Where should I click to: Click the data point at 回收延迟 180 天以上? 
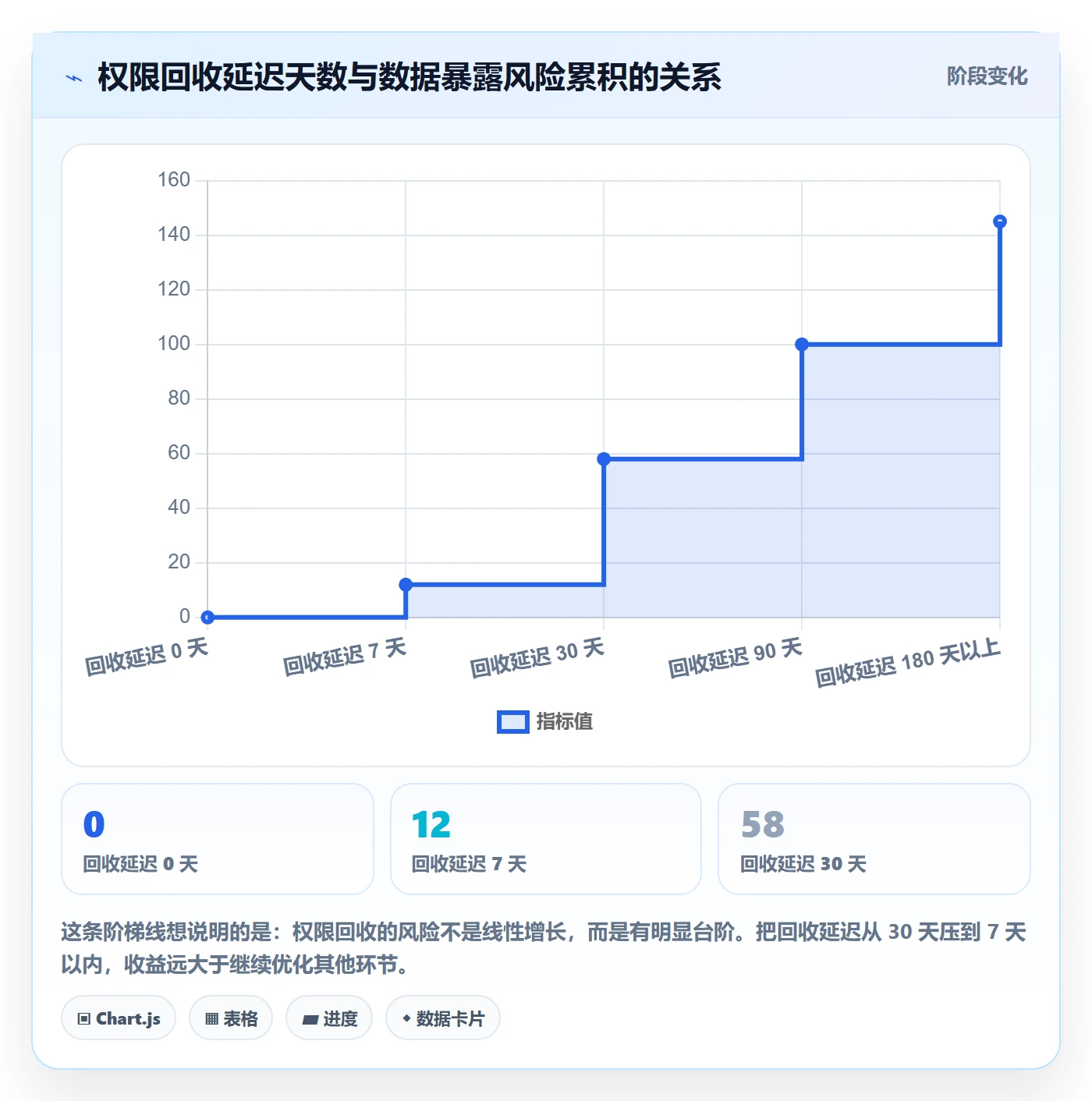[1000, 221]
